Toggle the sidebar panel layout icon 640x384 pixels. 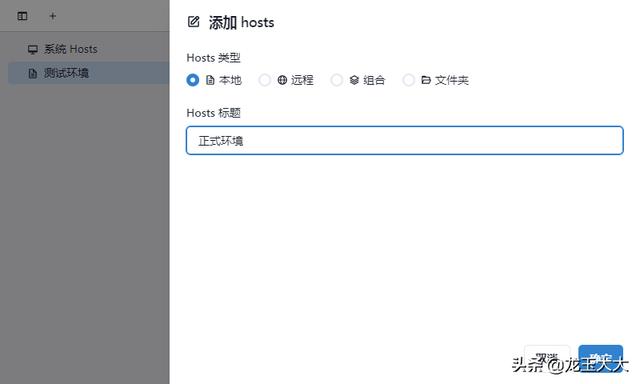click(x=22, y=16)
